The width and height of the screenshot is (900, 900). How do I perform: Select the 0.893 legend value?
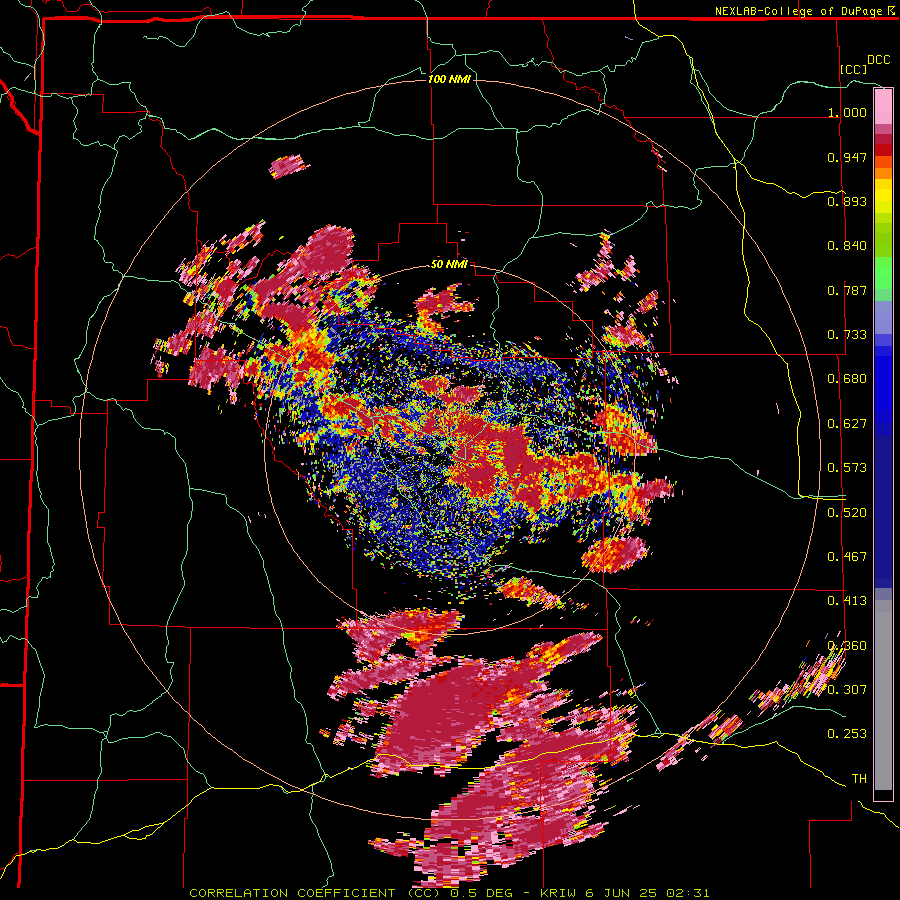click(x=847, y=201)
